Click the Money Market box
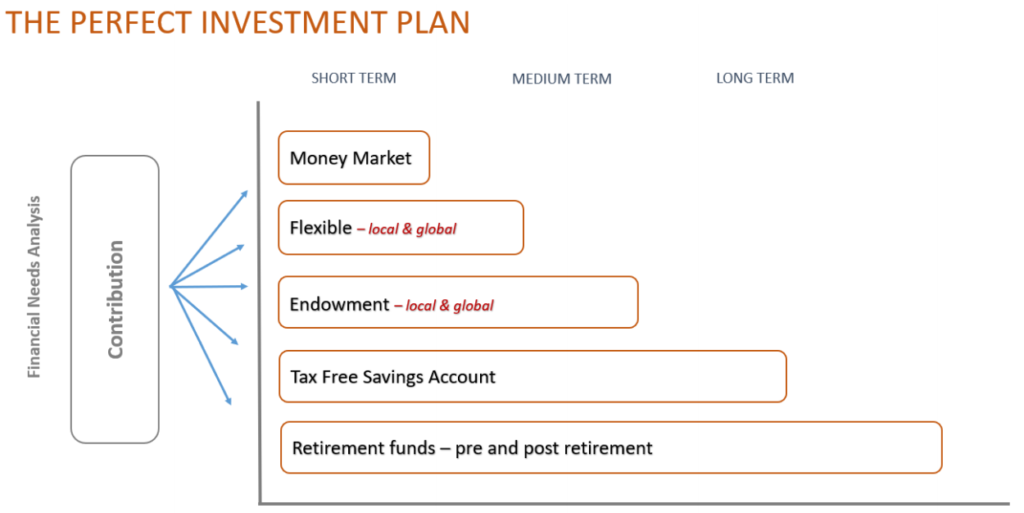Image resolution: width=1024 pixels, height=513 pixels. pos(353,158)
